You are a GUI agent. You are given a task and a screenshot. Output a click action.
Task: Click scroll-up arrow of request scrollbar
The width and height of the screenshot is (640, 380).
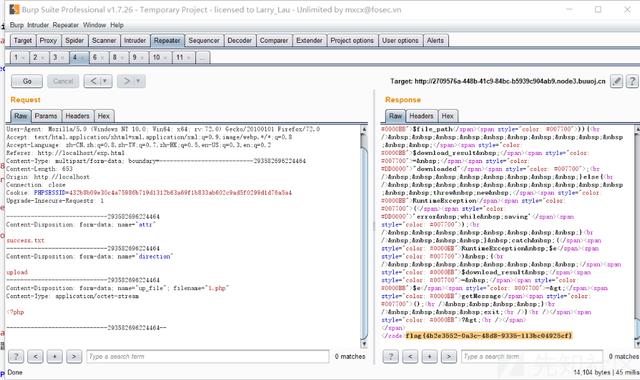364,129
